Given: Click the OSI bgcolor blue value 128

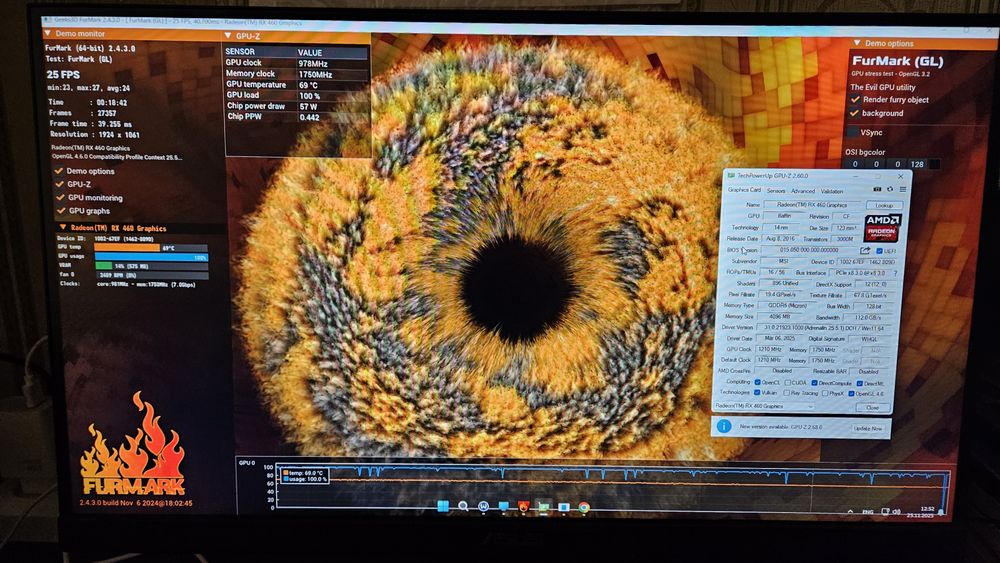Looking at the screenshot, I should click(x=917, y=164).
